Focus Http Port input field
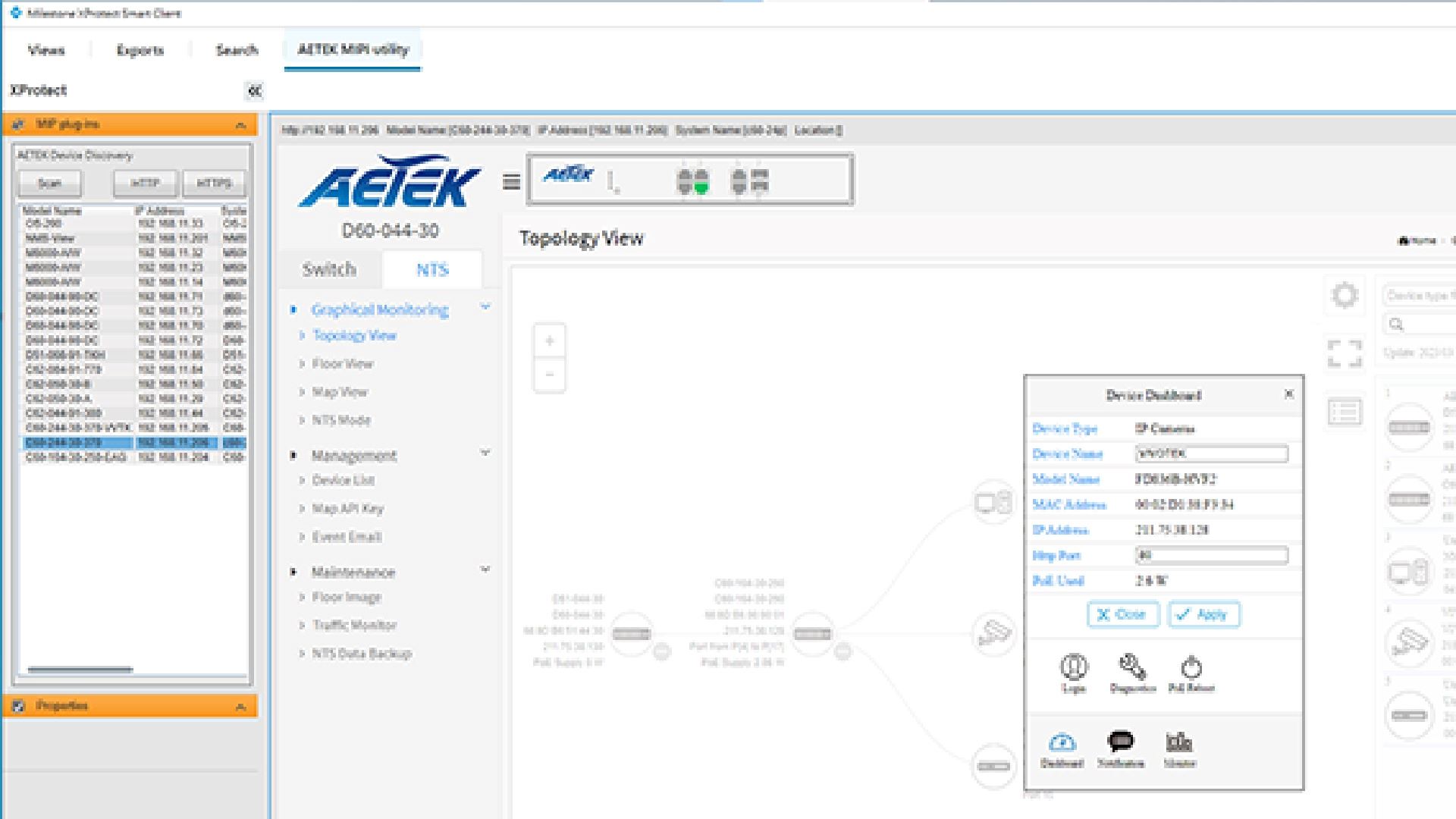 pyautogui.click(x=1212, y=555)
